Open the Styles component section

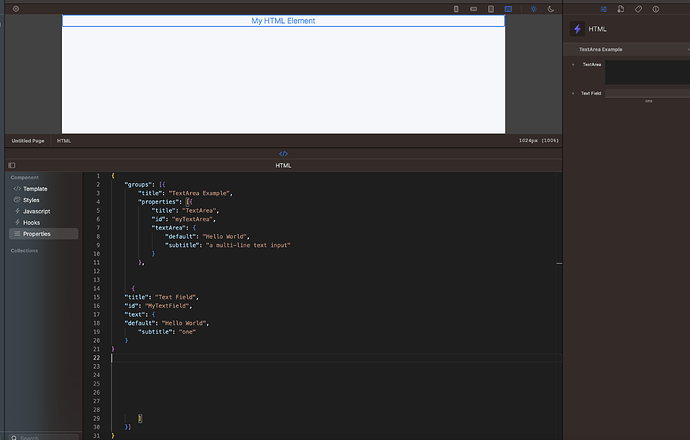click(44, 200)
